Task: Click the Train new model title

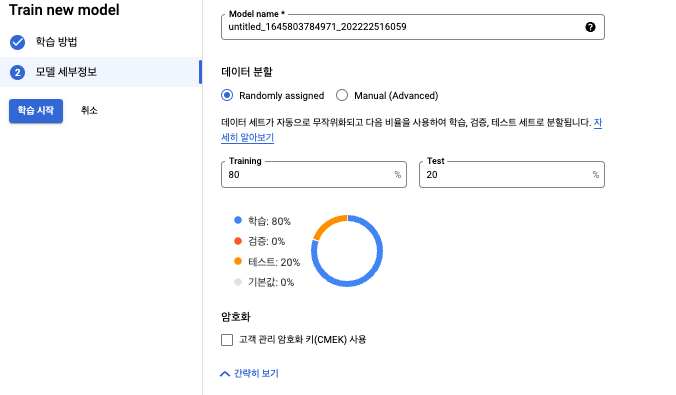Action: tap(64, 10)
